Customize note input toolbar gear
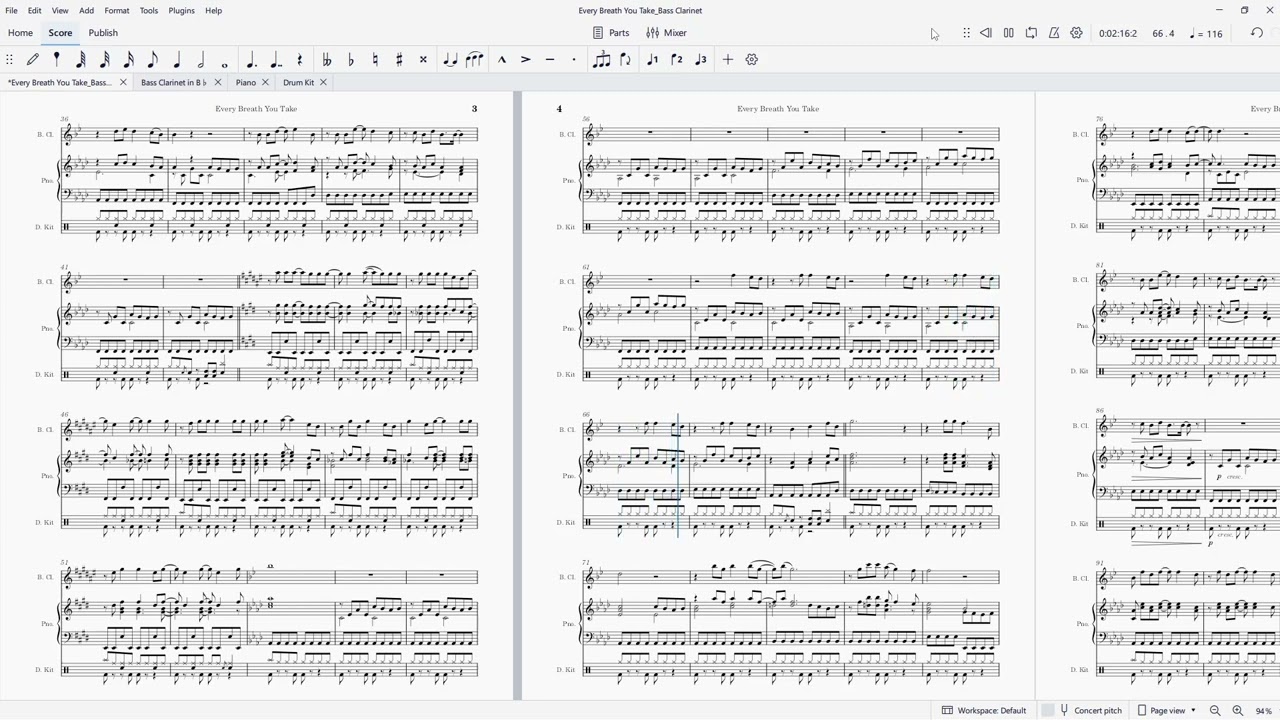The image size is (1280, 720). coord(752,60)
